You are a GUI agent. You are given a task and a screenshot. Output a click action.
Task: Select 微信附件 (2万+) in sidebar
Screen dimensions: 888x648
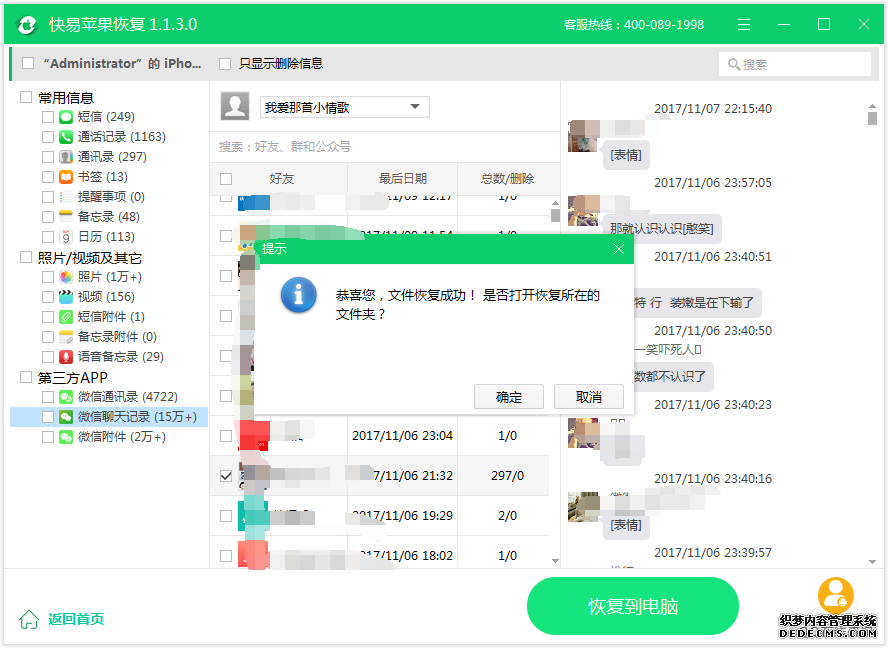click(121, 437)
